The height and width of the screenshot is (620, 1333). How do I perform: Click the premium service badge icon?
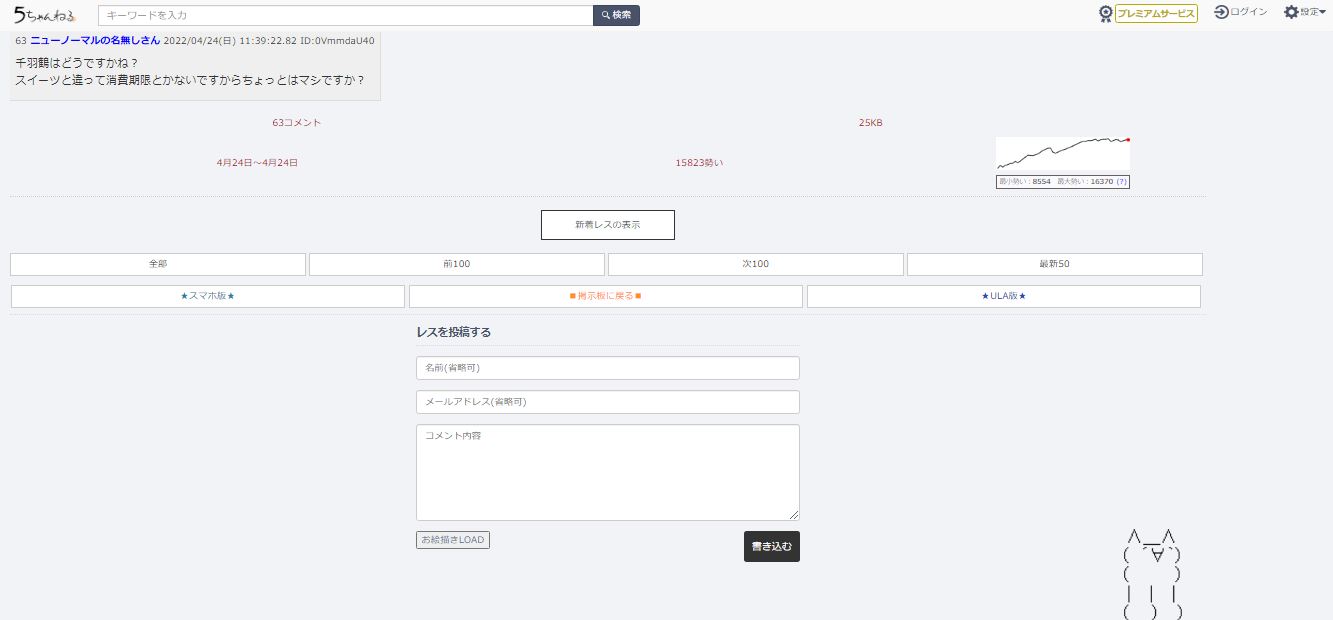pos(1105,14)
